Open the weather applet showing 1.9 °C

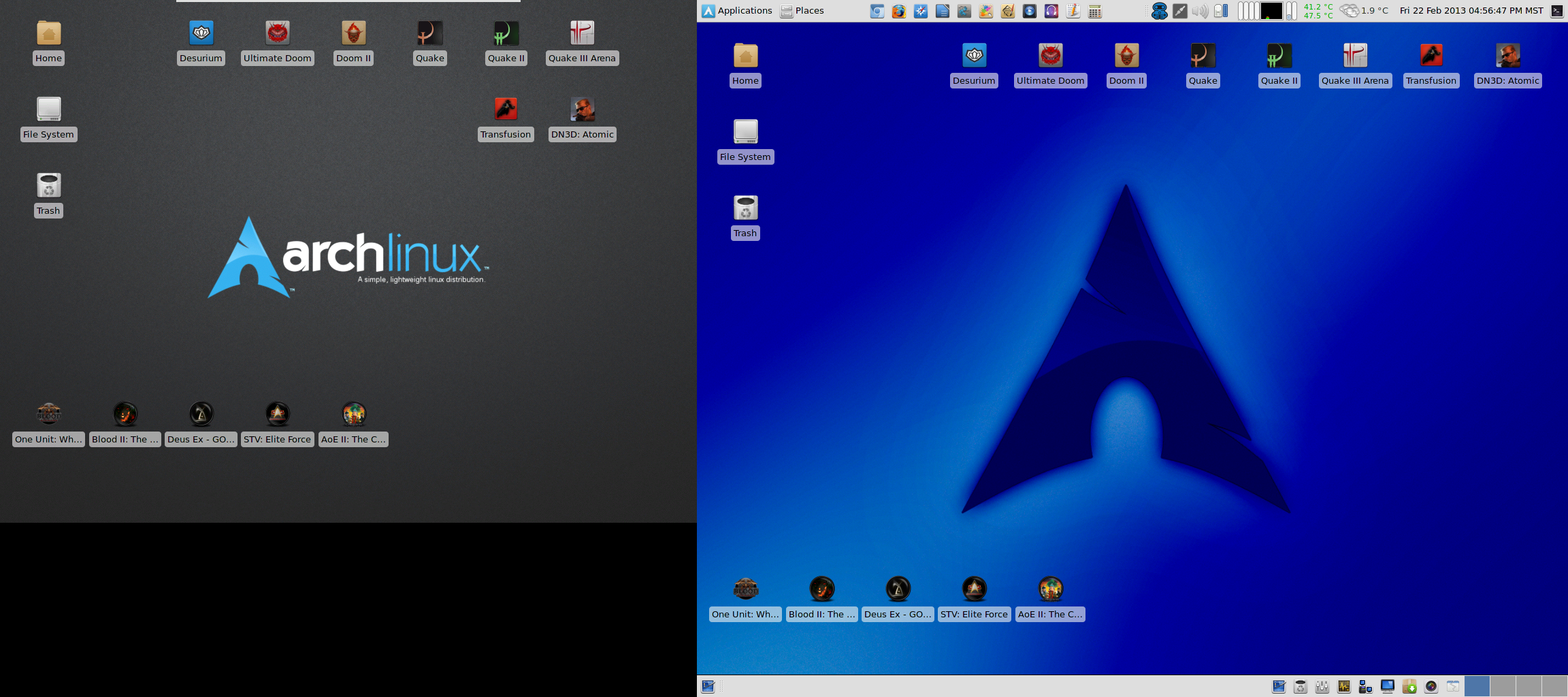click(x=1364, y=11)
